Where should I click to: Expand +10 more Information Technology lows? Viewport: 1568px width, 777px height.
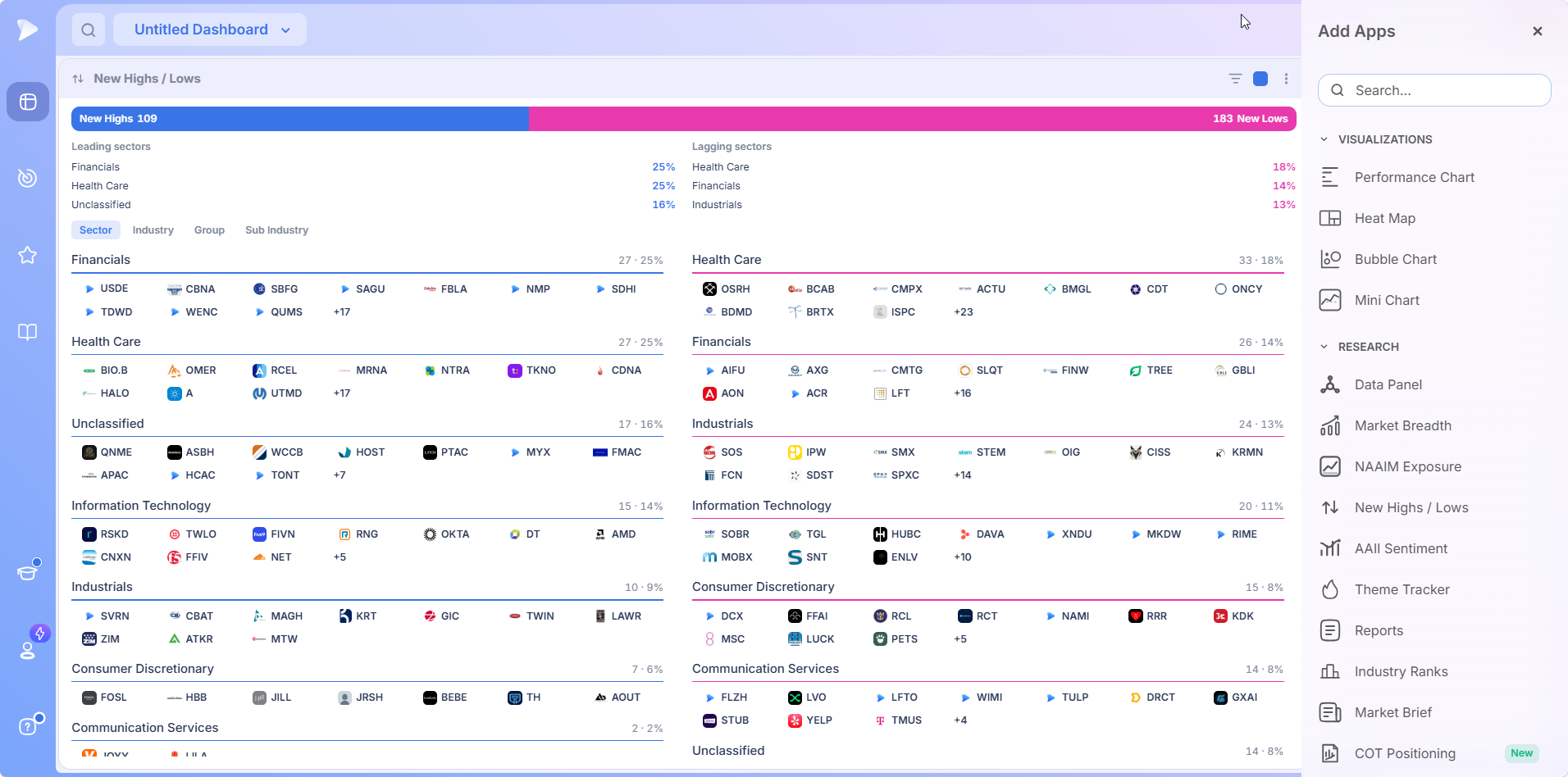tap(963, 557)
